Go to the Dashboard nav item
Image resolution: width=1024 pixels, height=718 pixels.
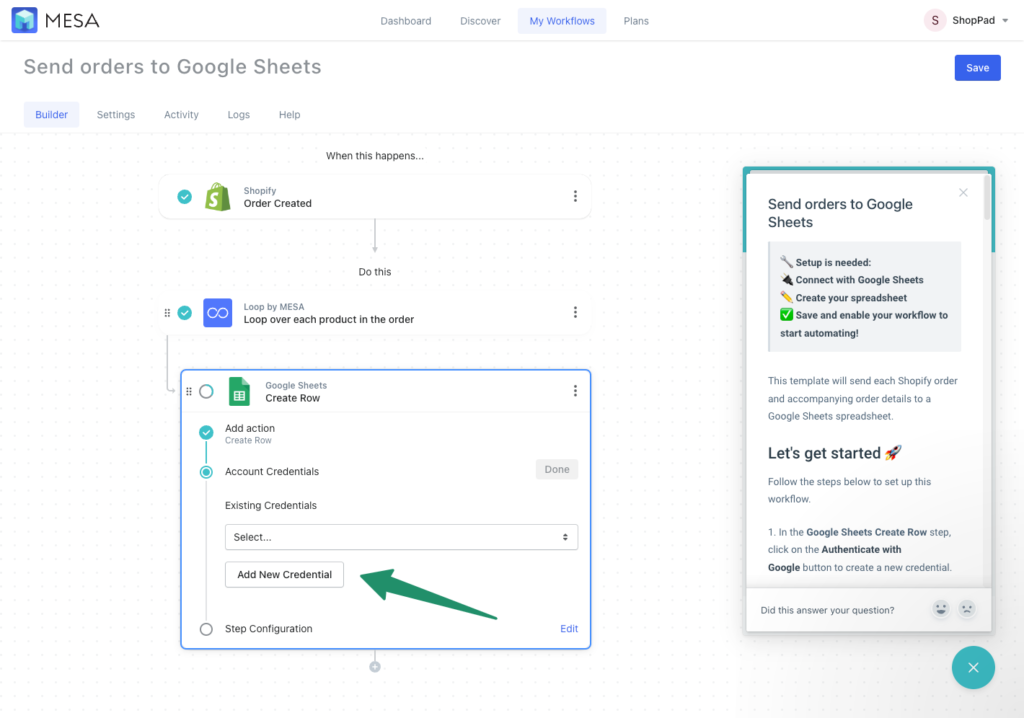(x=406, y=21)
